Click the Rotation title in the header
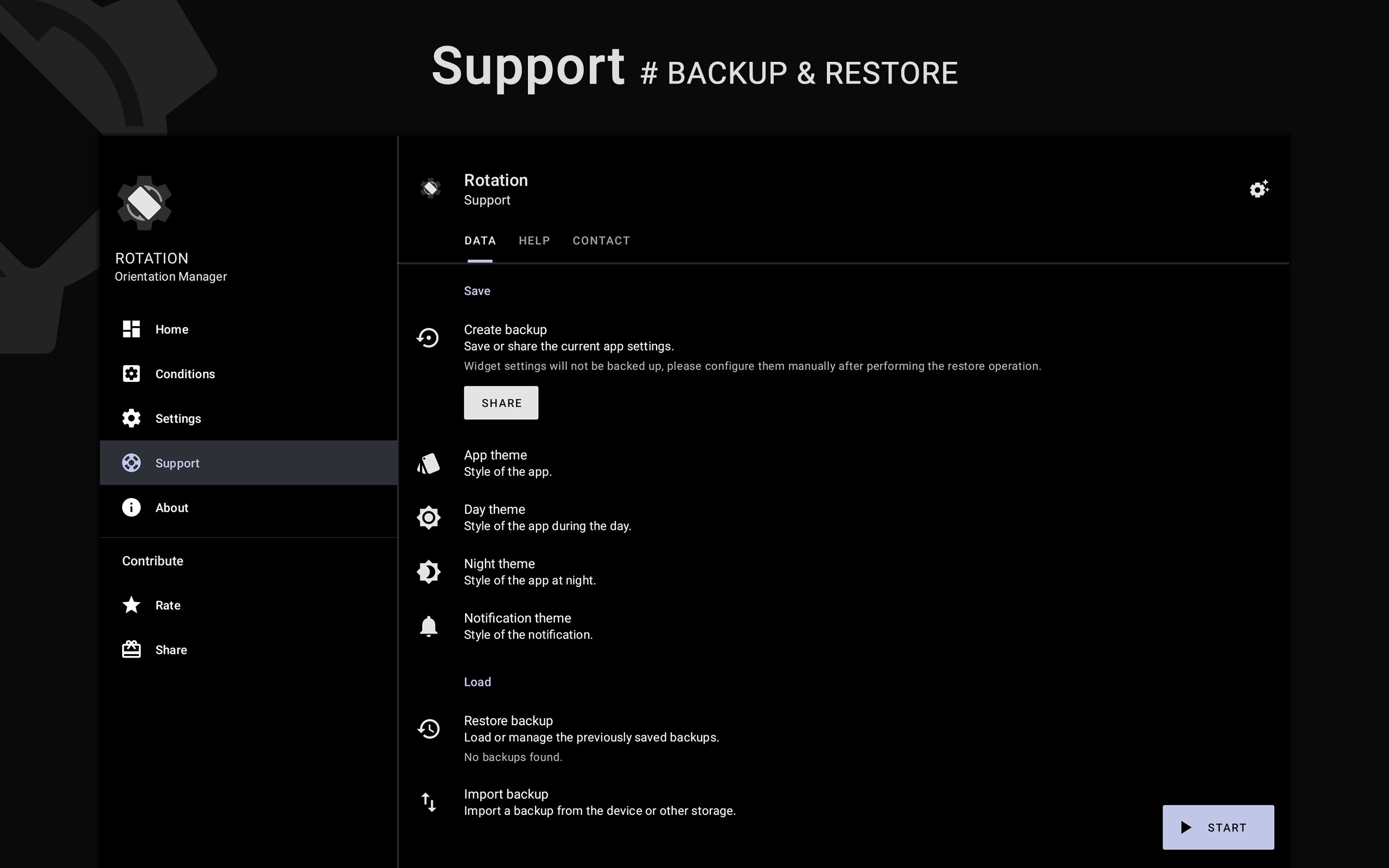This screenshot has width=1389, height=868. [496, 180]
